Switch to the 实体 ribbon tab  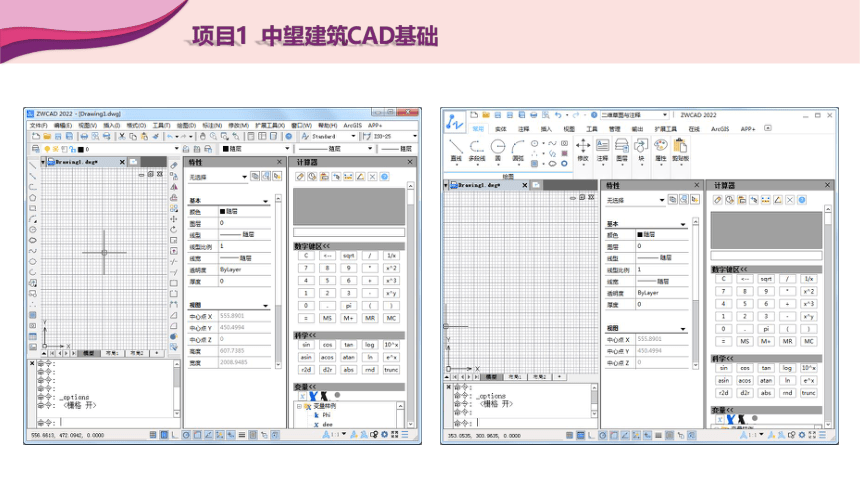501,129
